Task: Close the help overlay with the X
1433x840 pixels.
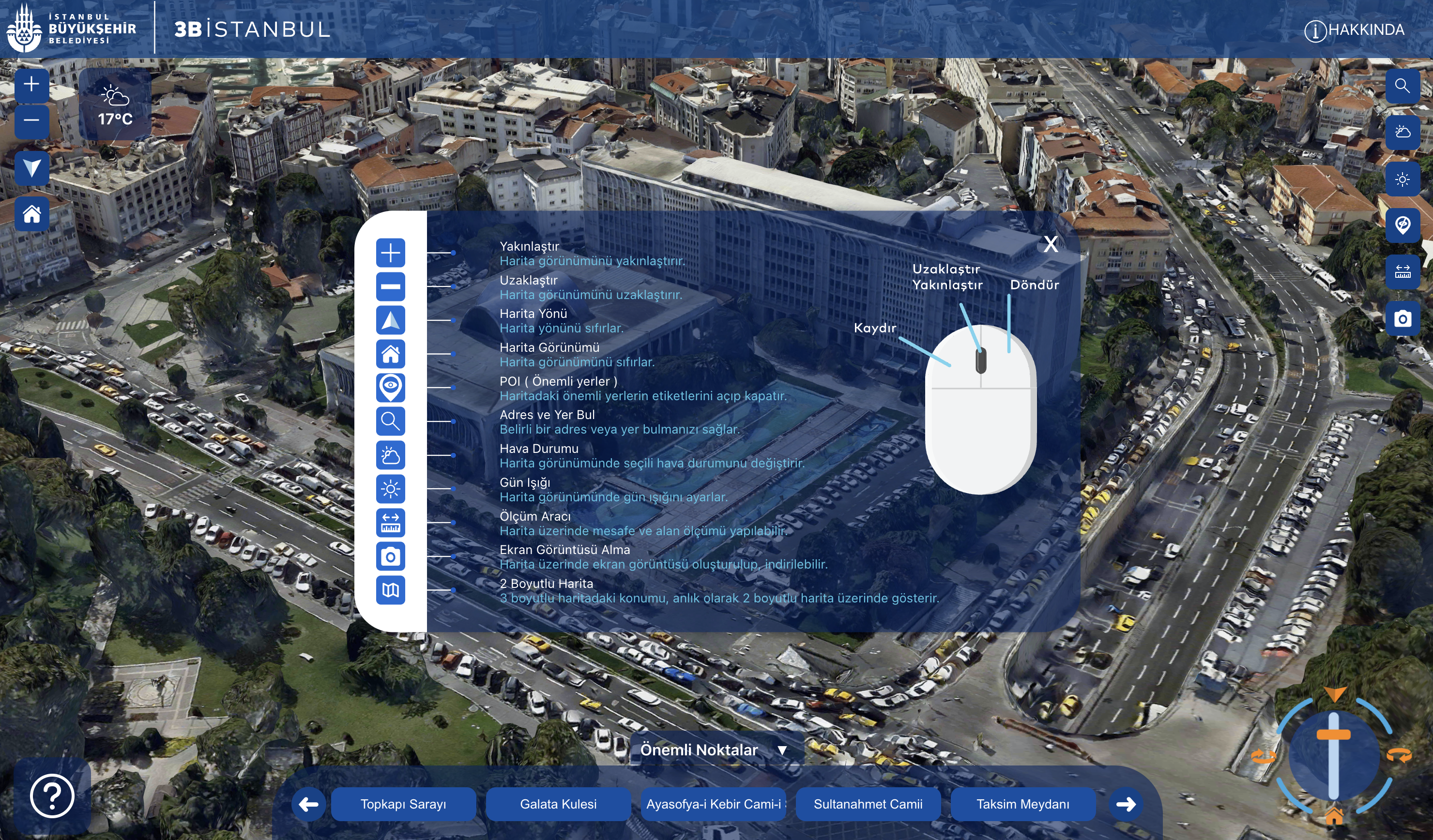Action: coord(1051,244)
